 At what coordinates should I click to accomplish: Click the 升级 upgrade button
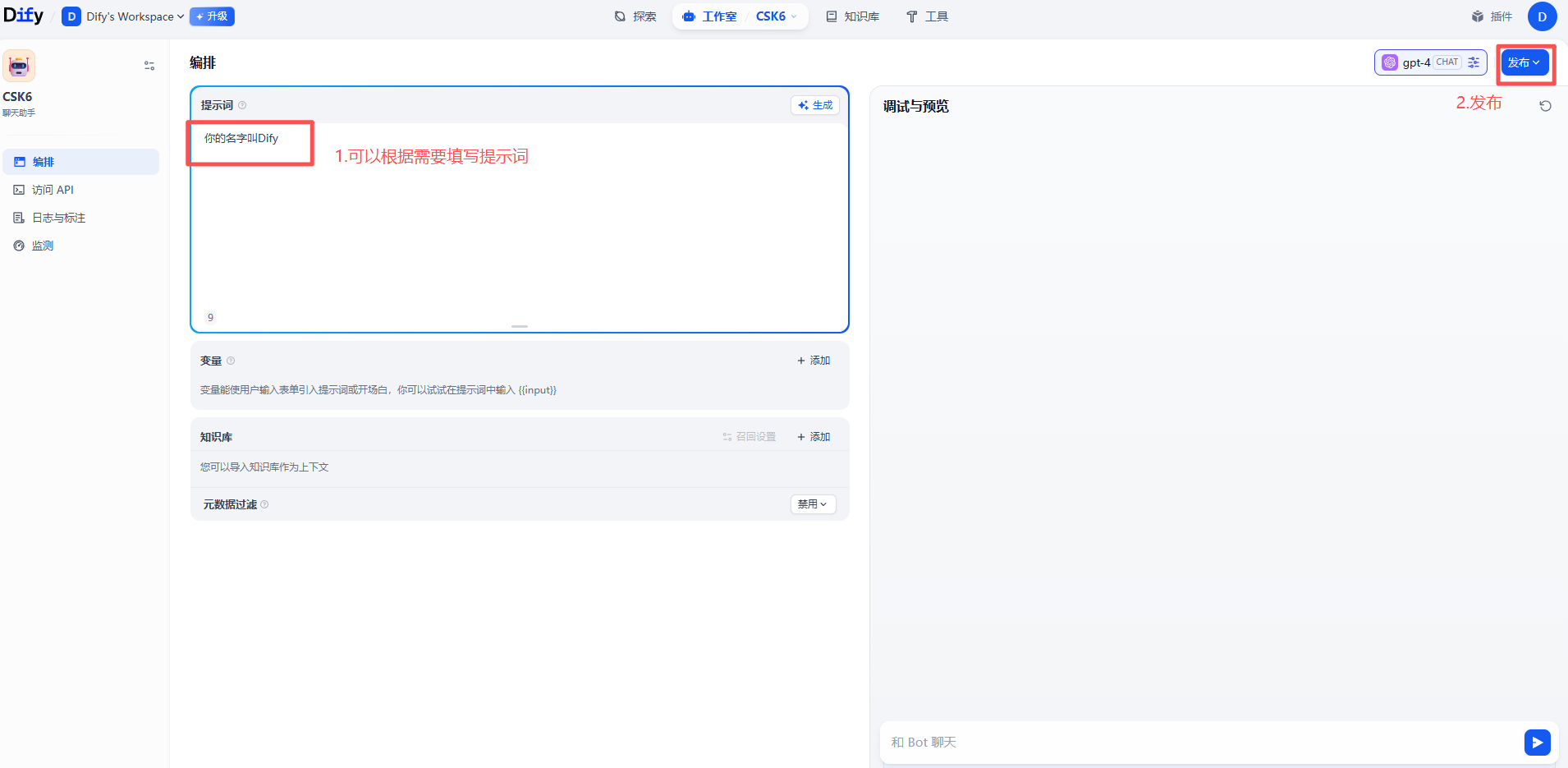pyautogui.click(x=212, y=16)
